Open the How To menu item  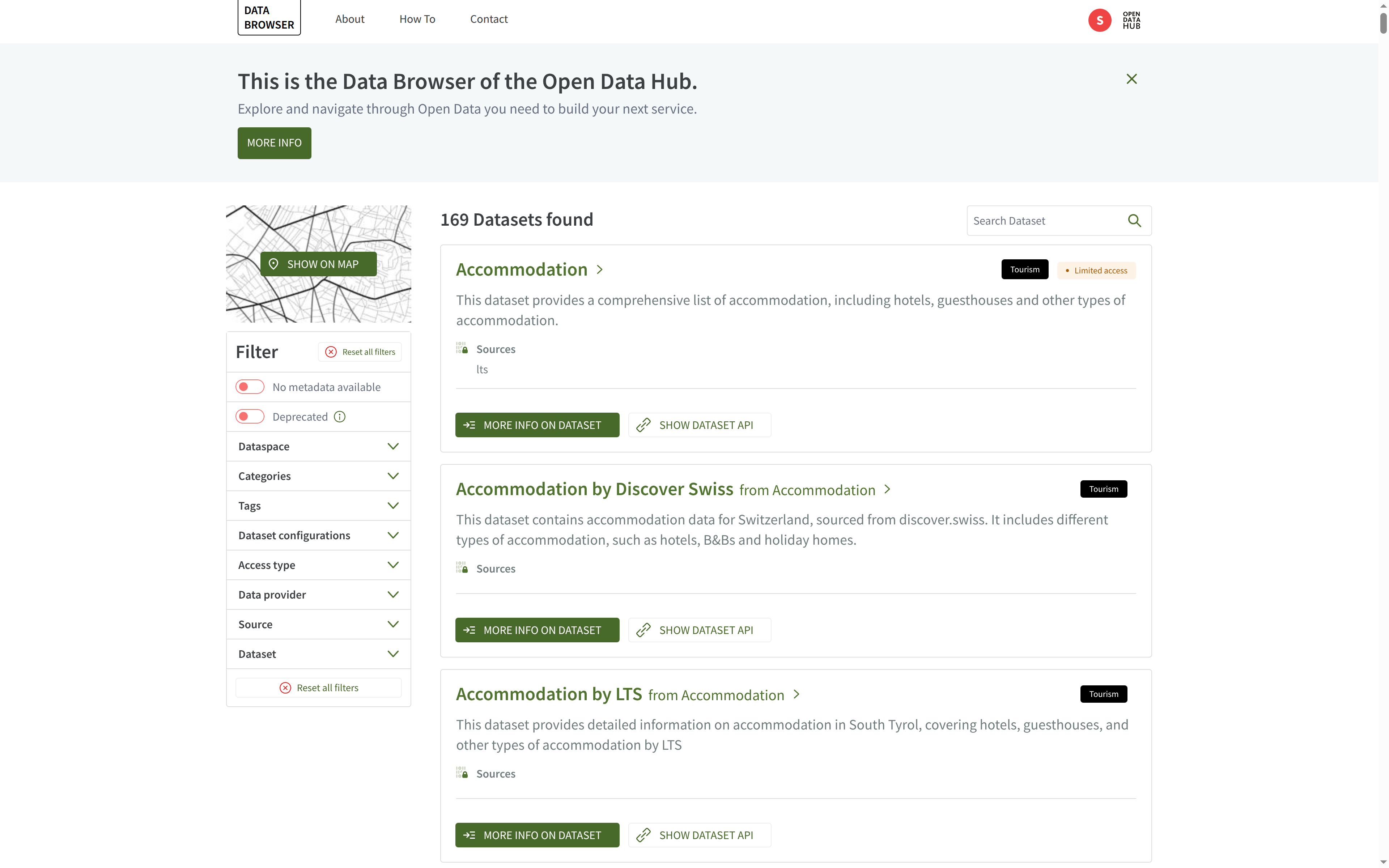(x=417, y=18)
